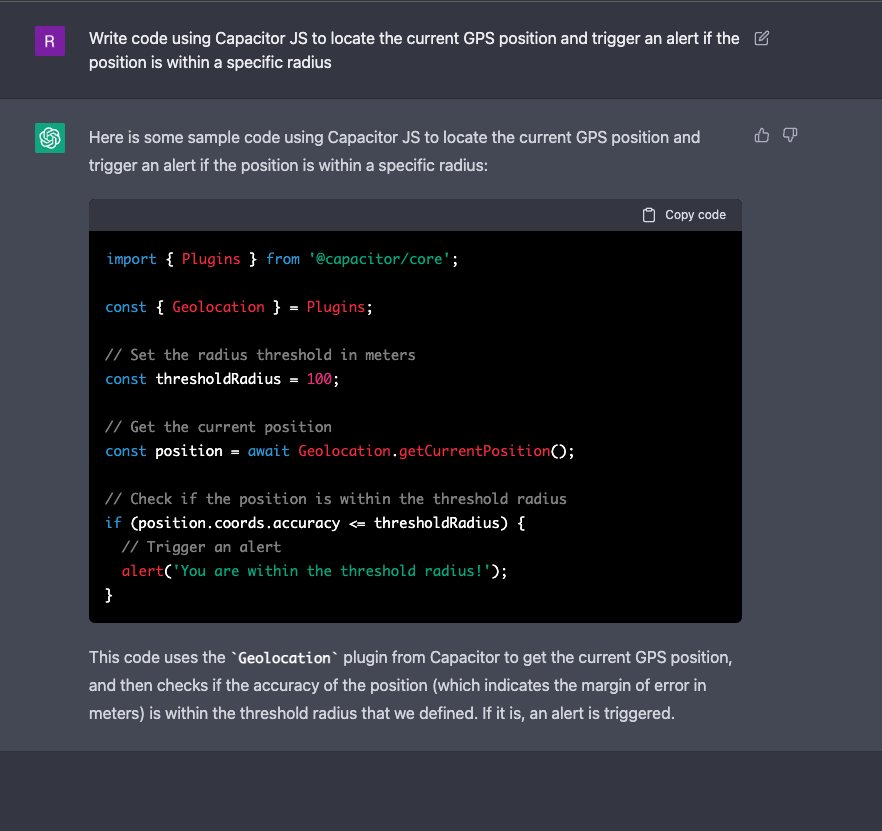The width and height of the screenshot is (882, 831).
Task: Click the "Trigger an alert" comment line
Action: point(201,547)
